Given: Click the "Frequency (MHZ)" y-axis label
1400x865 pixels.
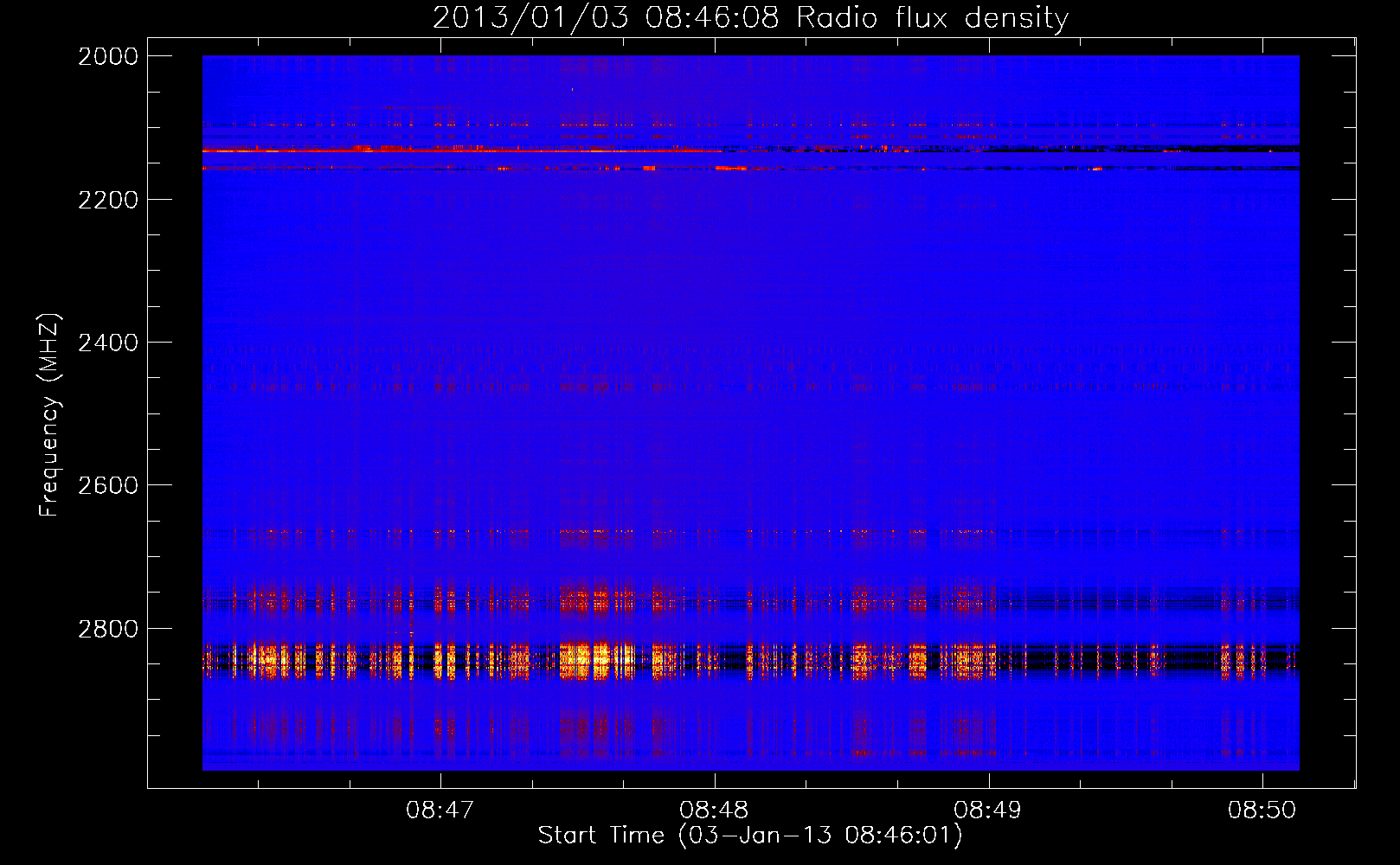Looking at the screenshot, I should [49, 414].
